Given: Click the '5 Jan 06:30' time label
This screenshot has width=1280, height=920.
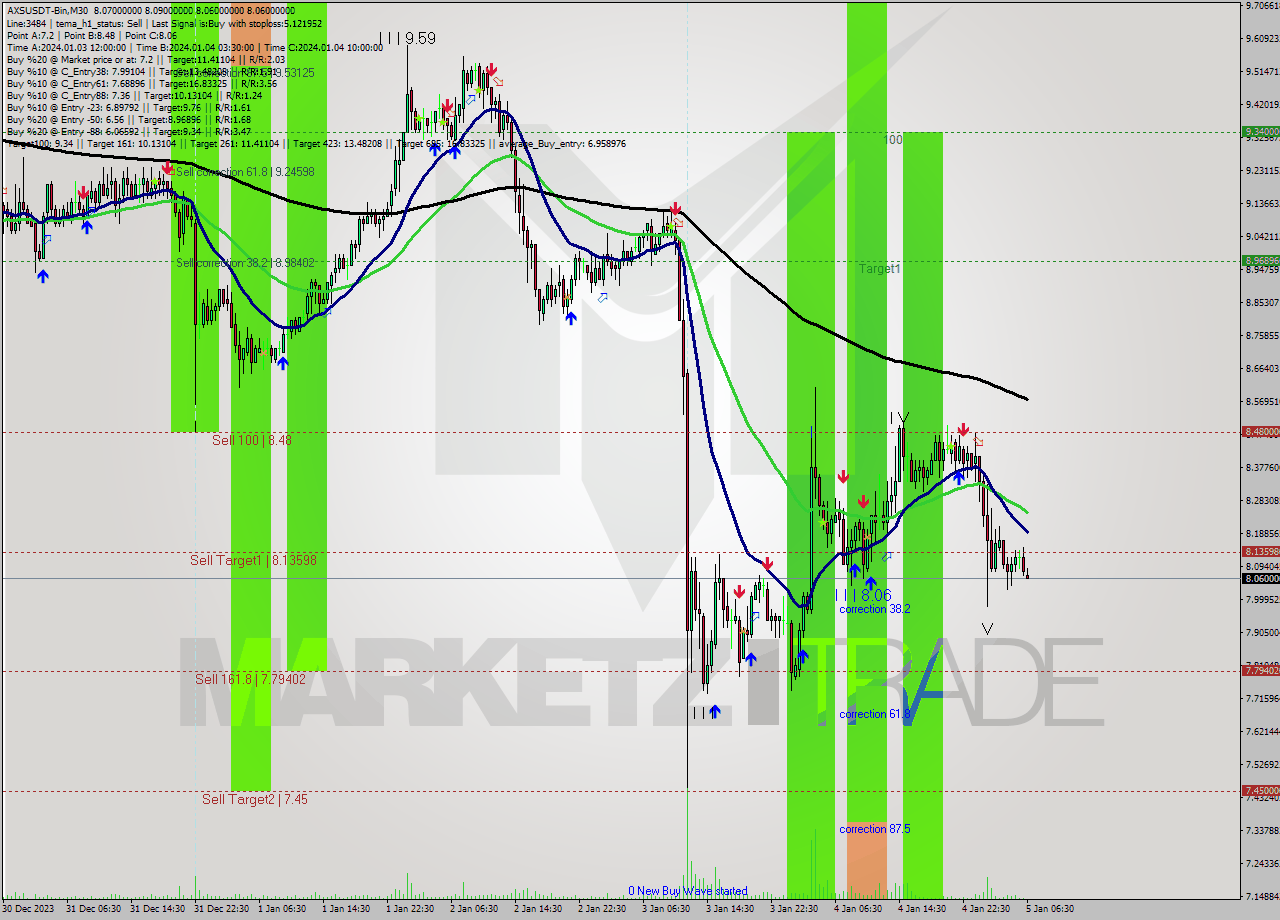Looking at the screenshot, I should (x=1050, y=909).
